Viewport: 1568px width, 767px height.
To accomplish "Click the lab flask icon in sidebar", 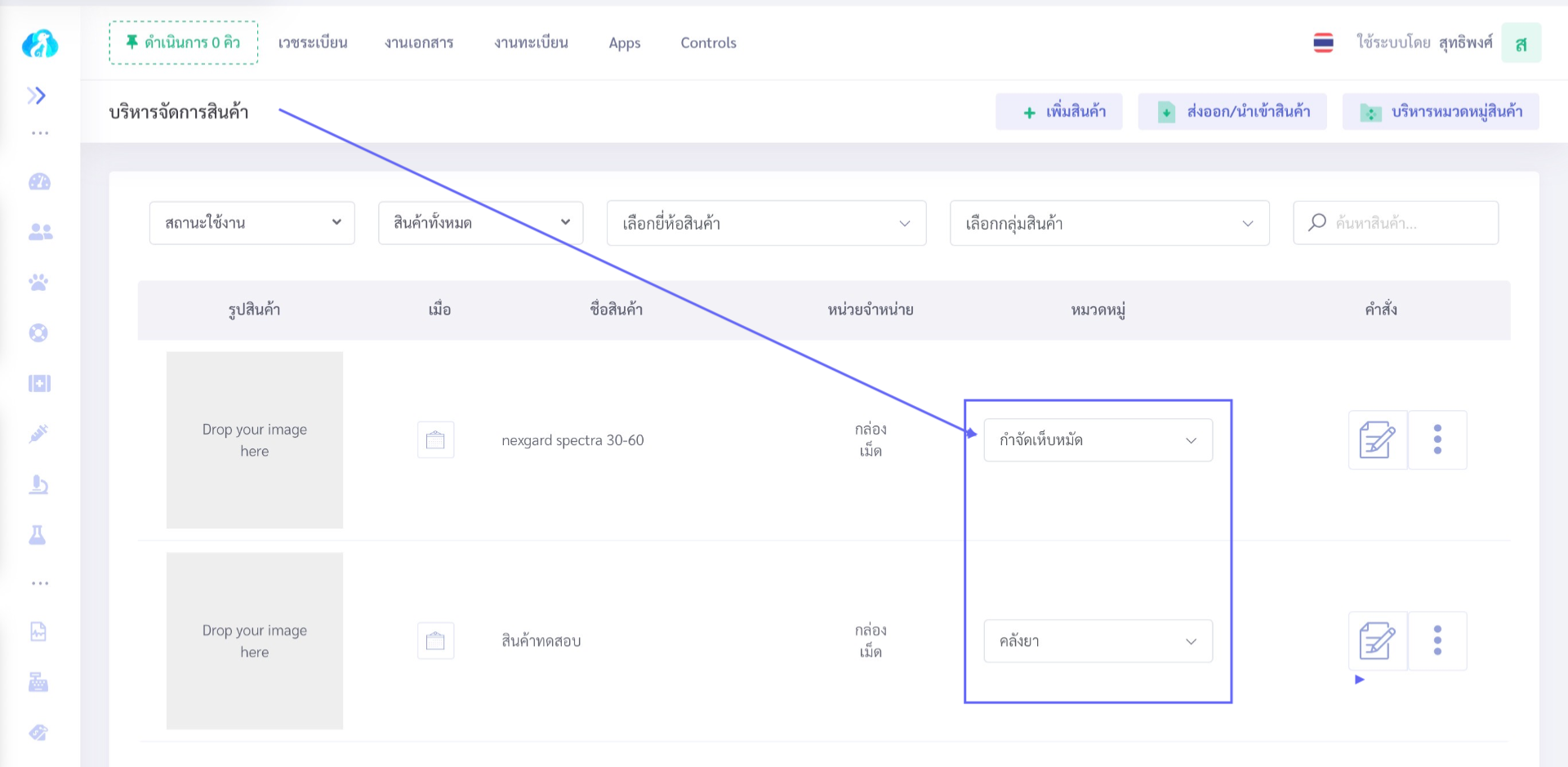I will [x=38, y=535].
